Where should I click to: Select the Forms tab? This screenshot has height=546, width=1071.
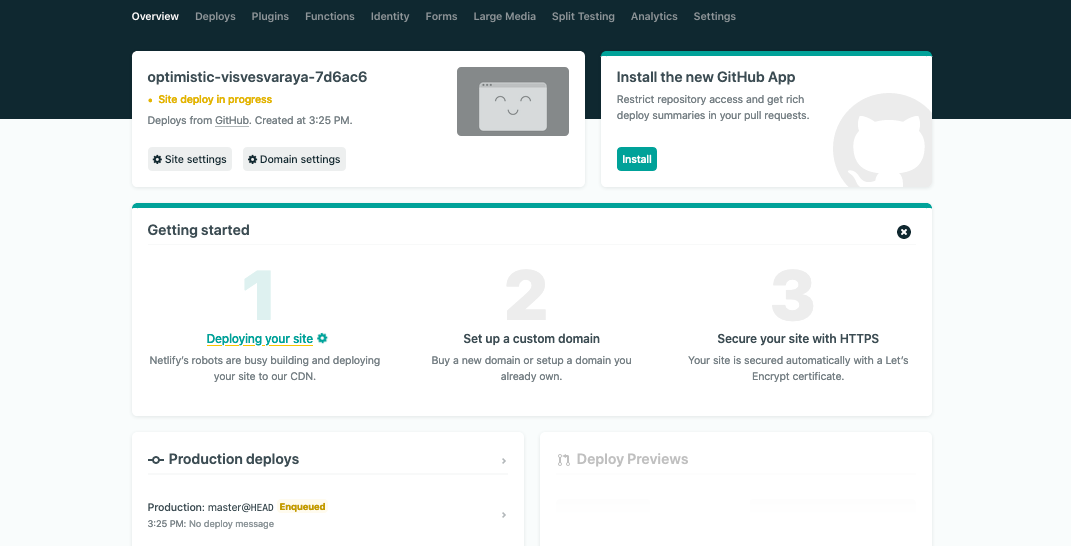[441, 16]
